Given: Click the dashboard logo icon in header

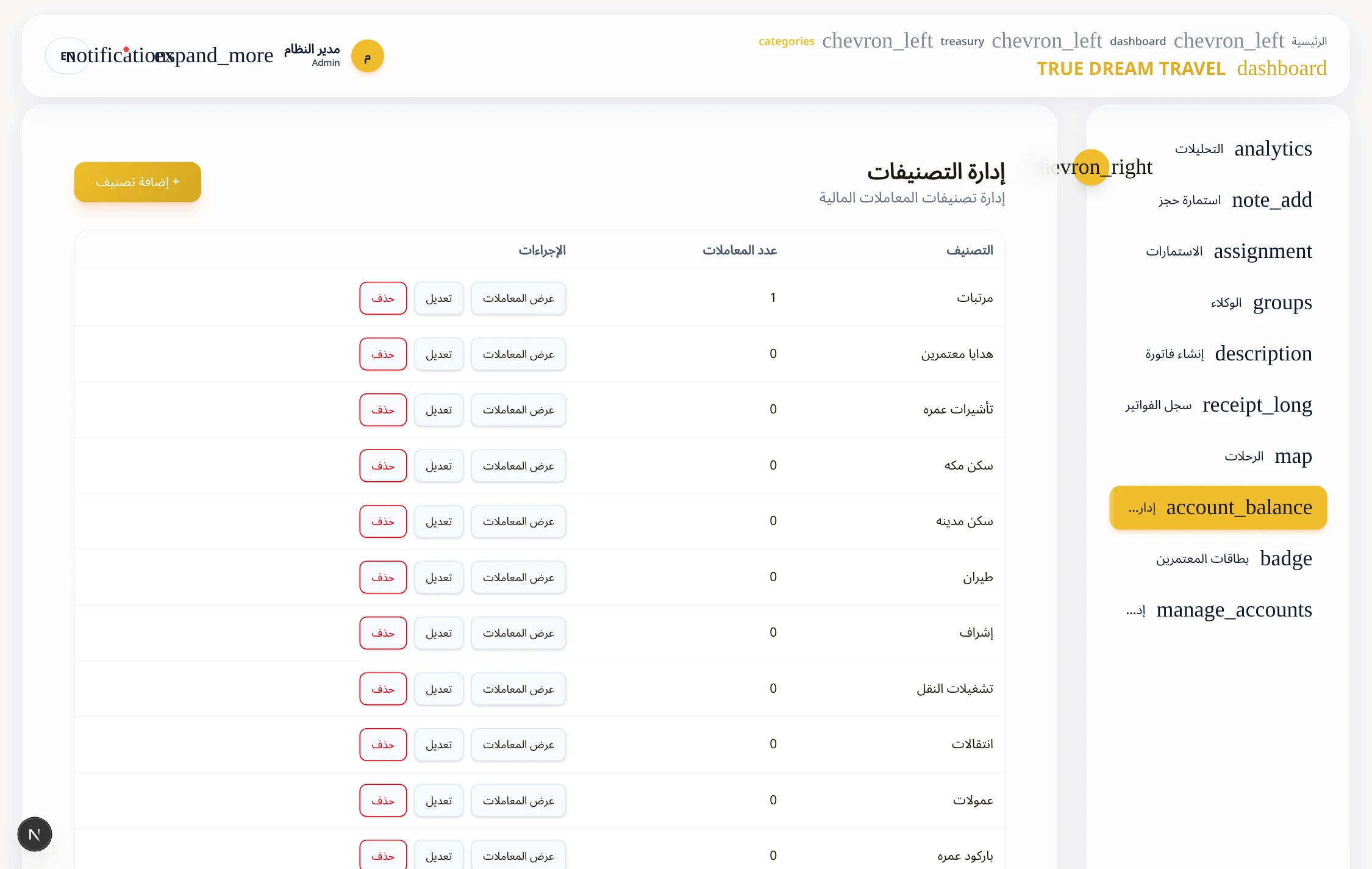Looking at the screenshot, I should 1281,68.
